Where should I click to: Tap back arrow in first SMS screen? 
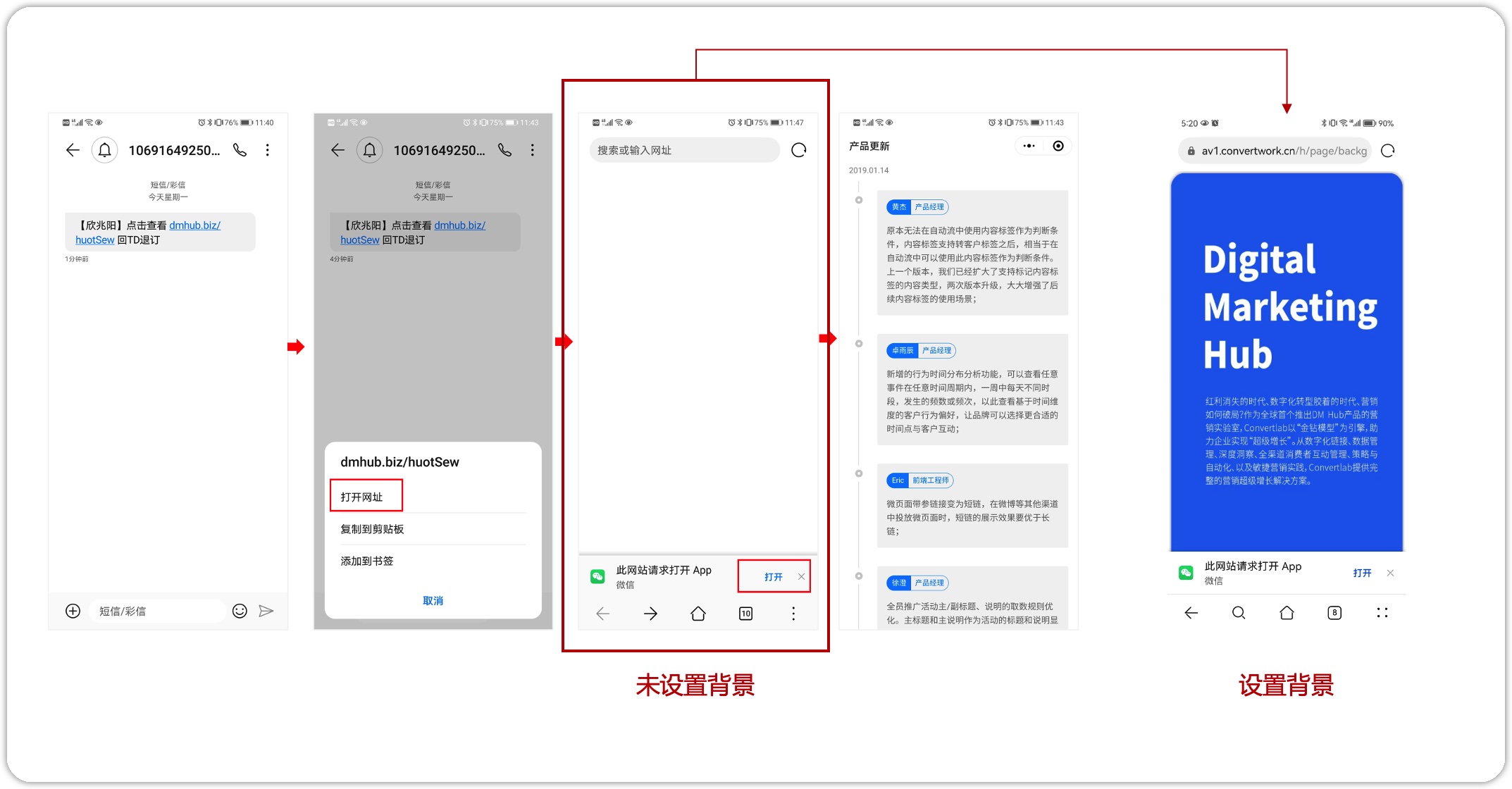(73, 150)
